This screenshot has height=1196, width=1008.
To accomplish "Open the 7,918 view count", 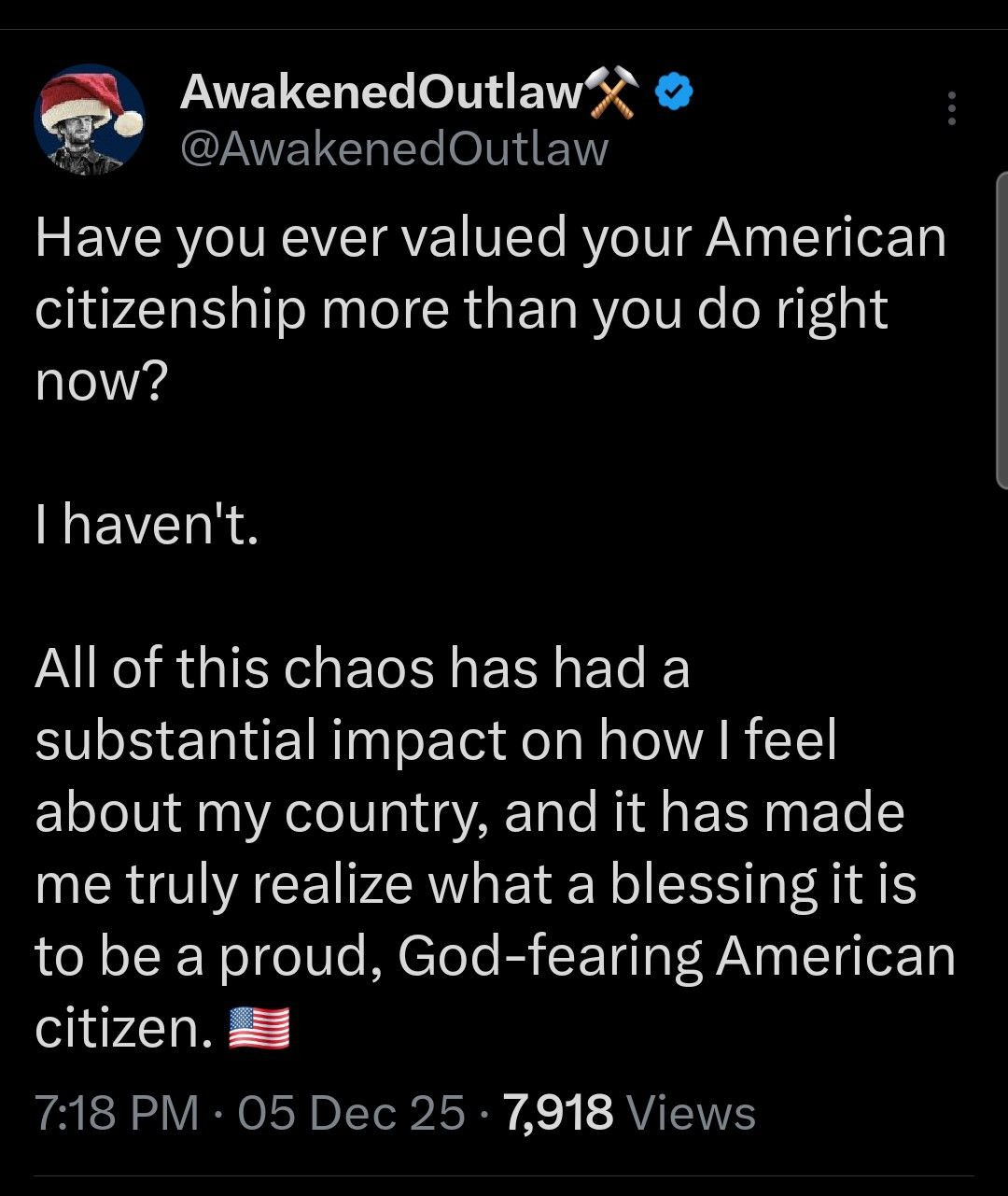I will click(558, 1113).
